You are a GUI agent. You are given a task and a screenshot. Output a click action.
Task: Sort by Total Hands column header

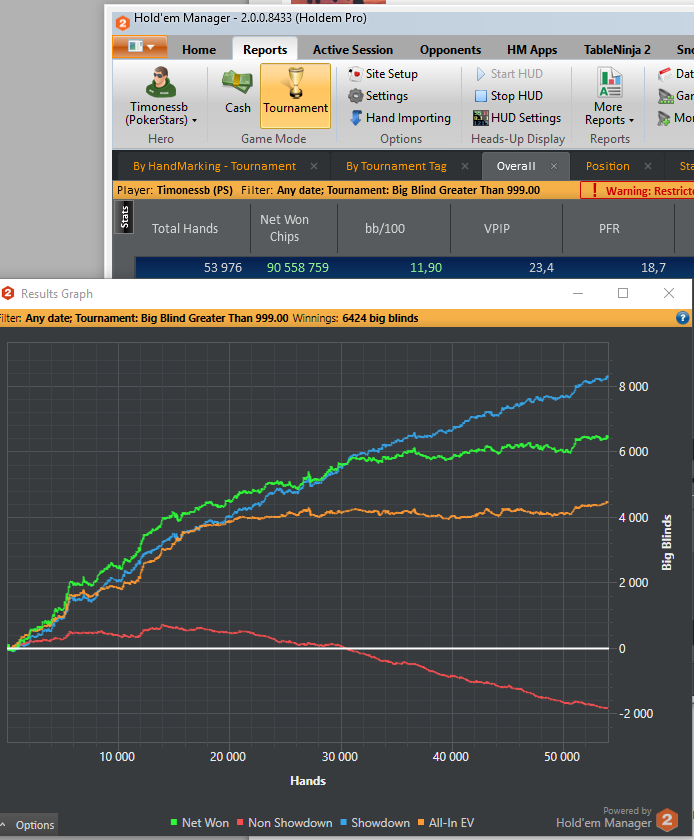coord(185,228)
